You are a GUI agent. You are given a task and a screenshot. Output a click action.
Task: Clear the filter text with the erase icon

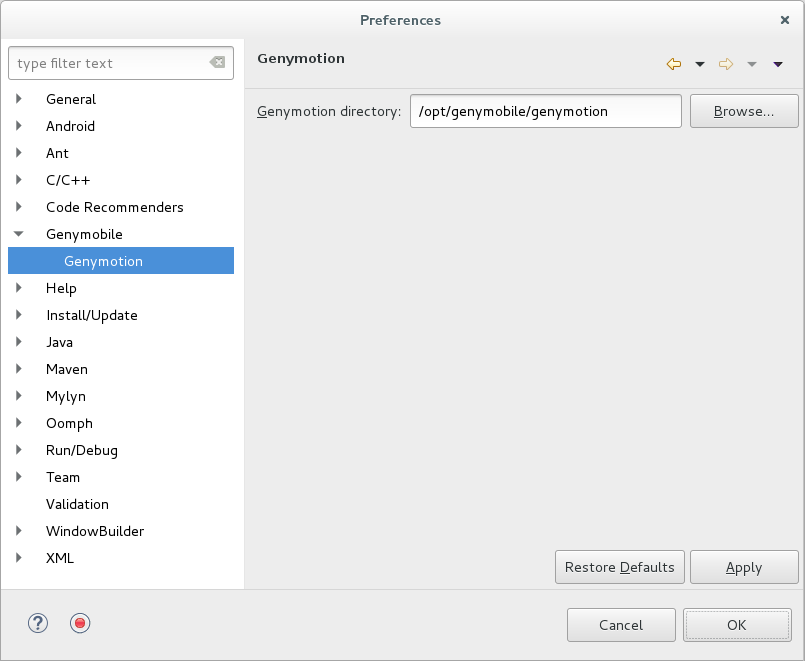pos(217,63)
